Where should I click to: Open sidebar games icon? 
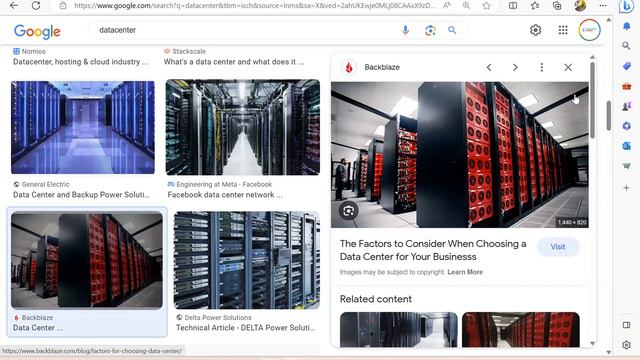tap(627, 106)
